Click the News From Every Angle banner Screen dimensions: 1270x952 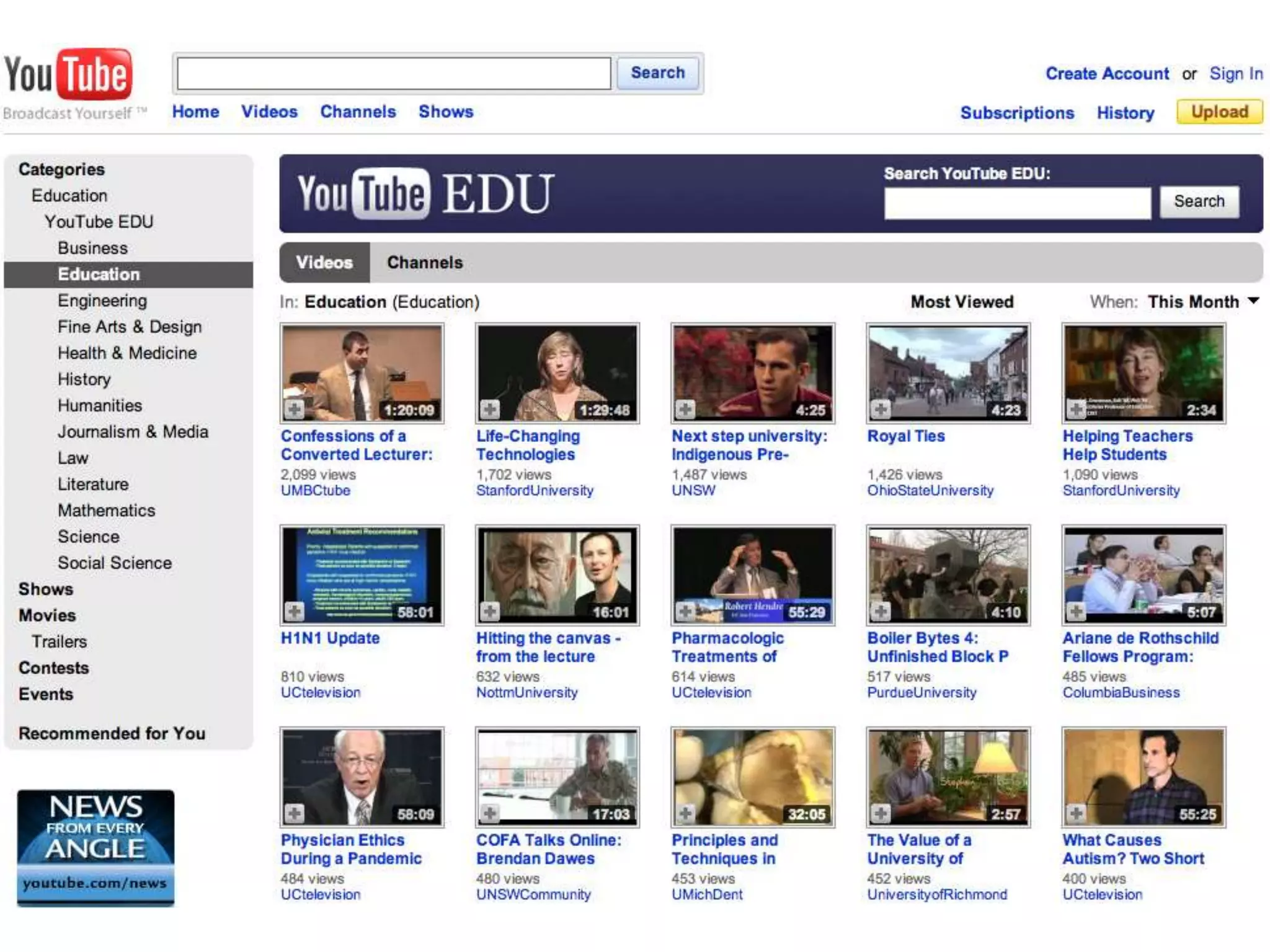pyautogui.click(x=95, y=847)
